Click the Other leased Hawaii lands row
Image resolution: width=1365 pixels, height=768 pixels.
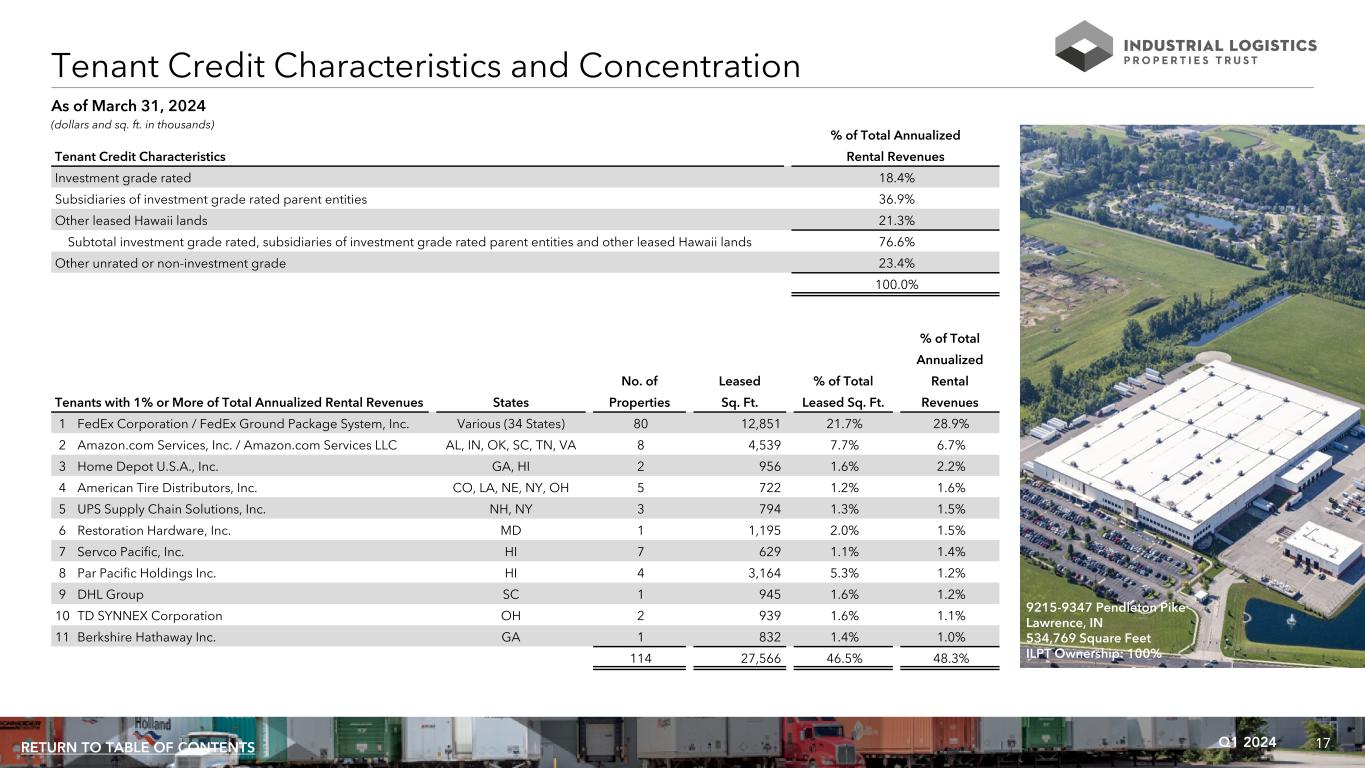click(131, 220)
